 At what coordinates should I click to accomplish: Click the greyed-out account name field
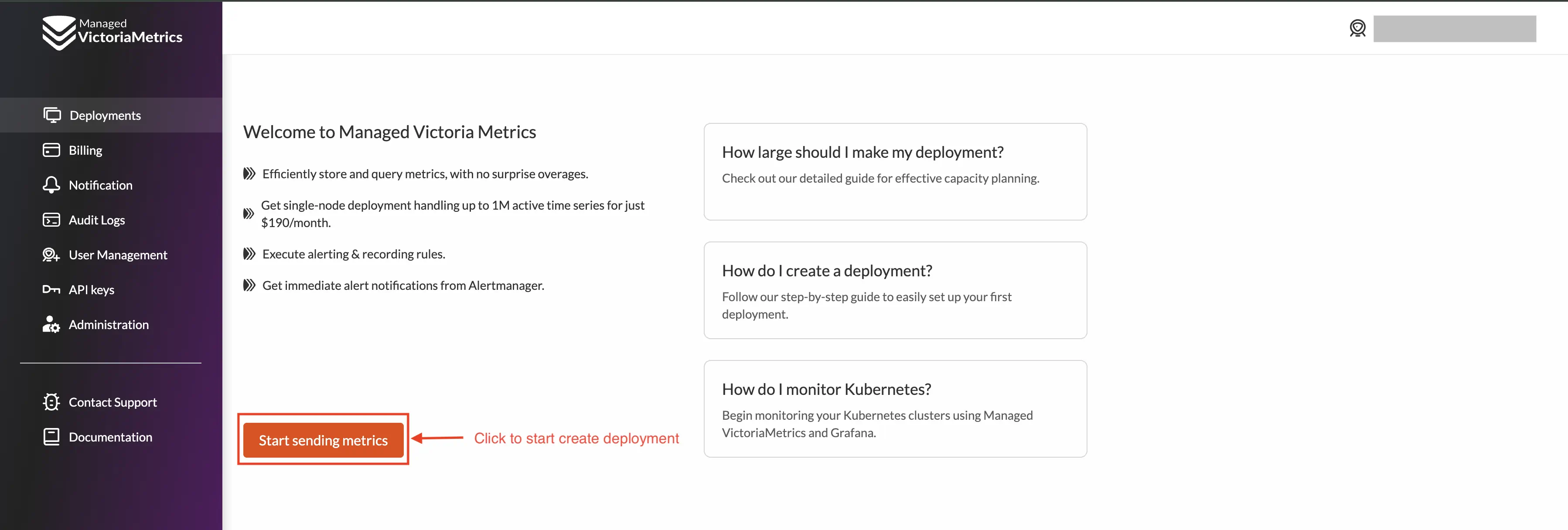point(1454,29)
